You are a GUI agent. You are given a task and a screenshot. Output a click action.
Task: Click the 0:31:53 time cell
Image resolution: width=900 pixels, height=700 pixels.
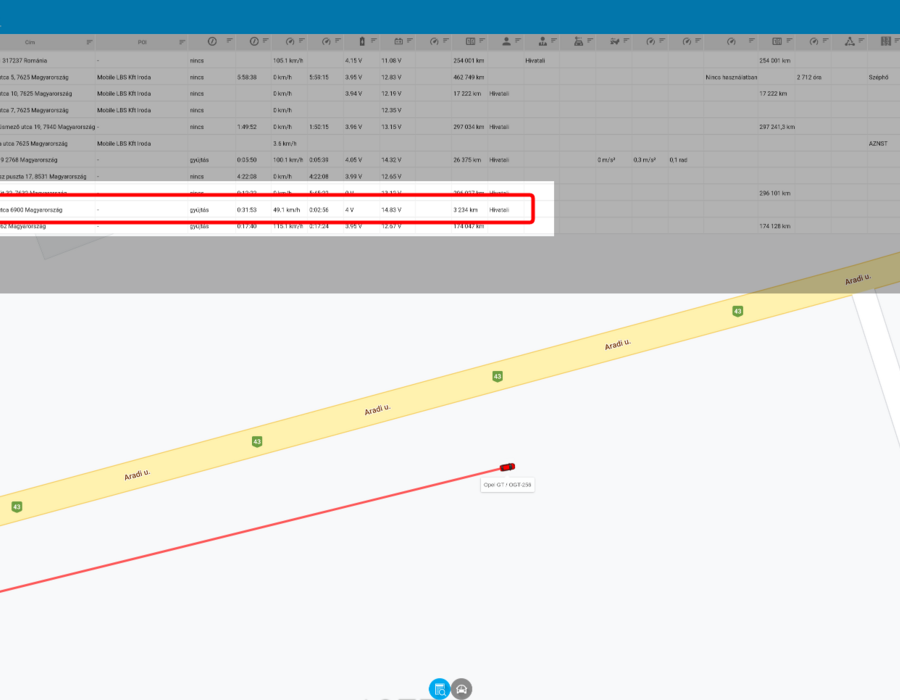click(246, 210)
